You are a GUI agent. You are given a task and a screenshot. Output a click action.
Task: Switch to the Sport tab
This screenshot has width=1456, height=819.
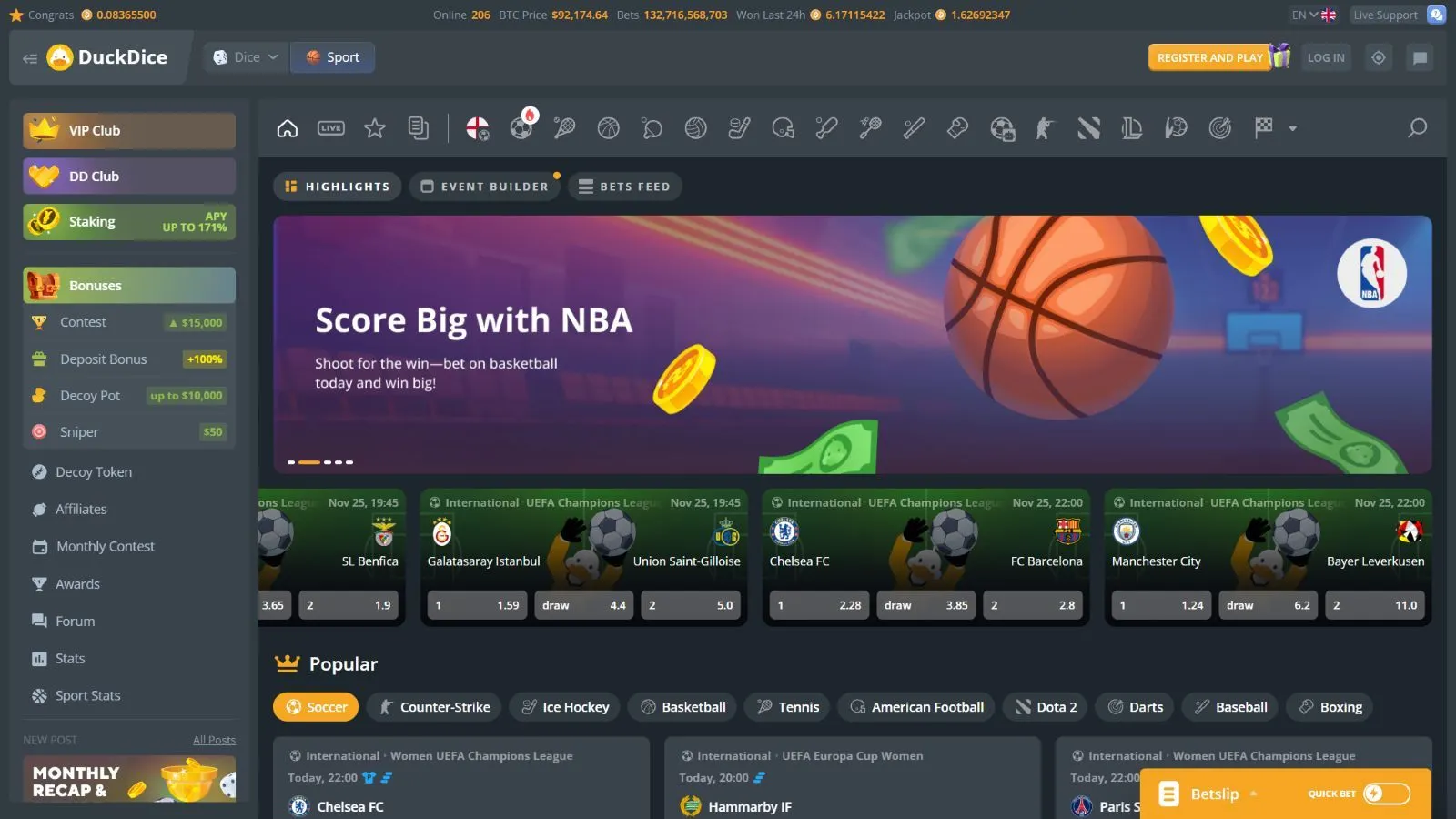tap(333, 57)
